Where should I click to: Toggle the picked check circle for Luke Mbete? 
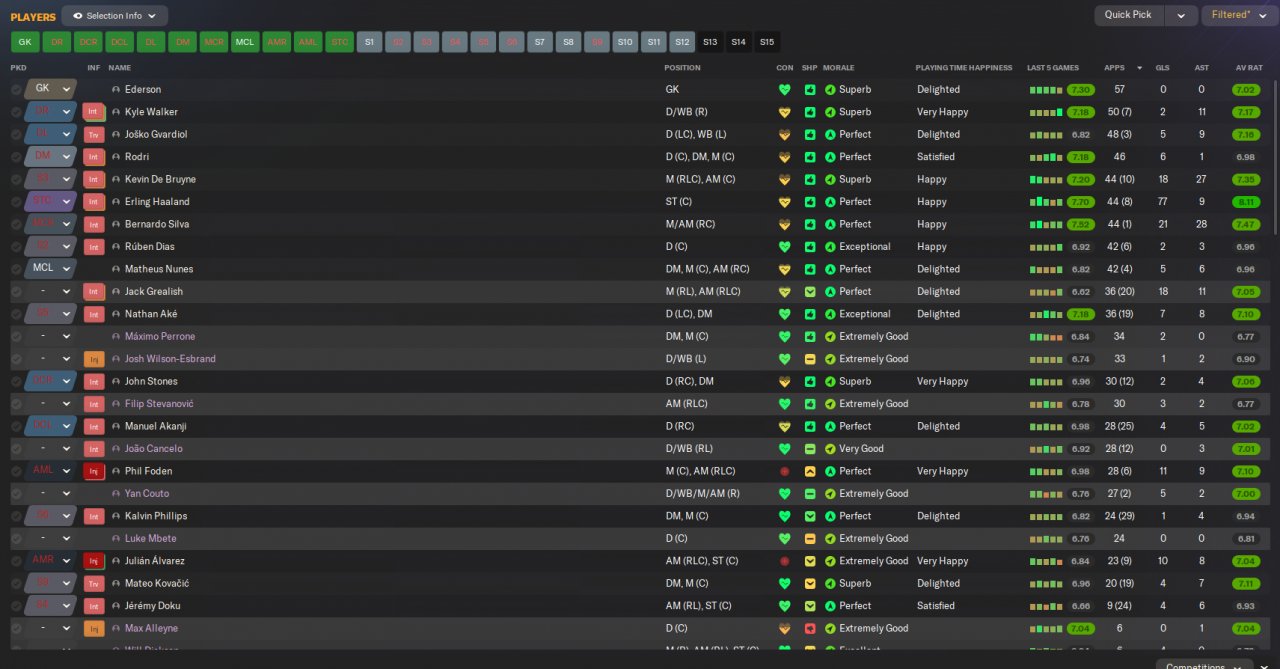(x=16, y=538)
